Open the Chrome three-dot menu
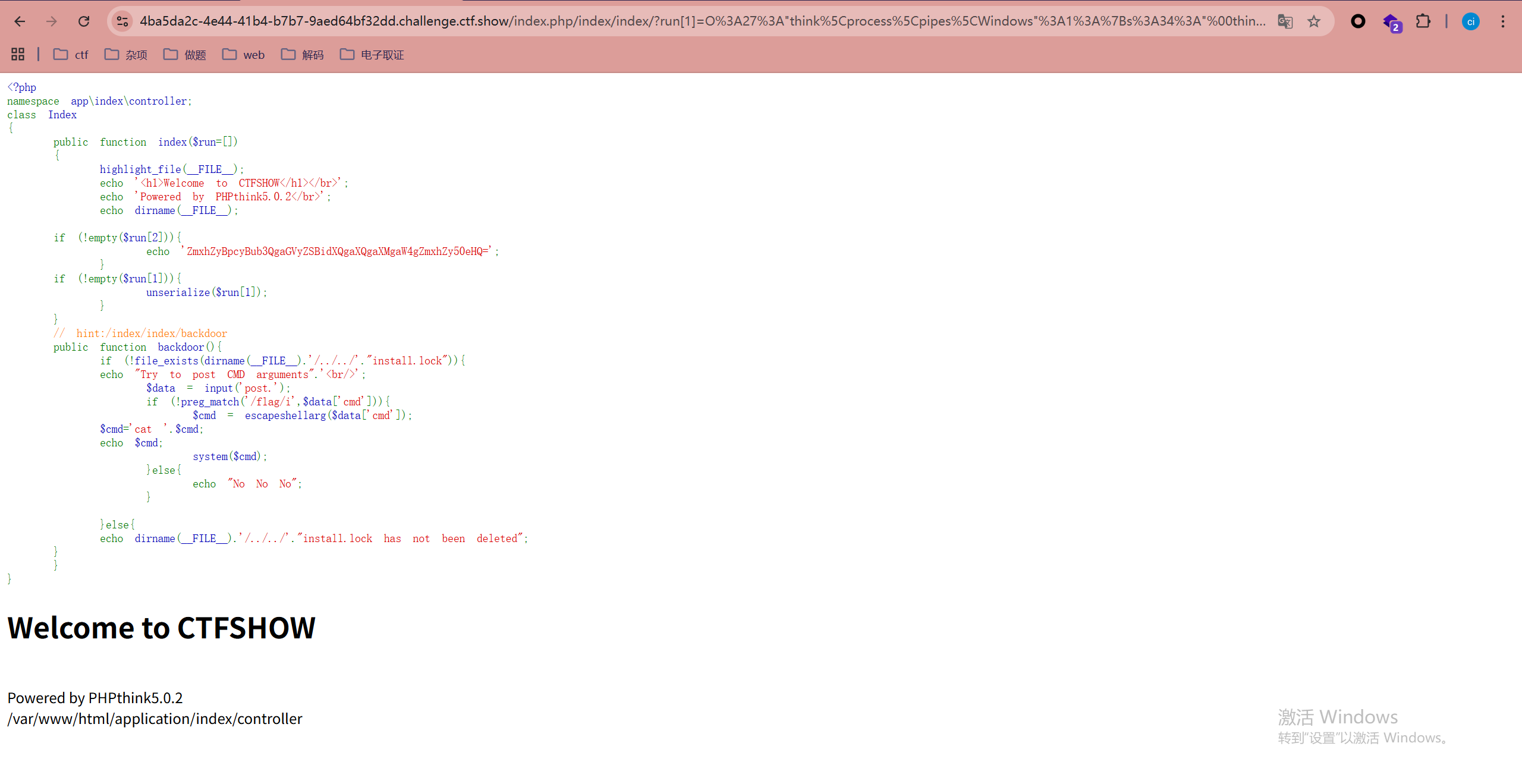The width and height of the screenshot is (1522, 784). coord(1503,21)
